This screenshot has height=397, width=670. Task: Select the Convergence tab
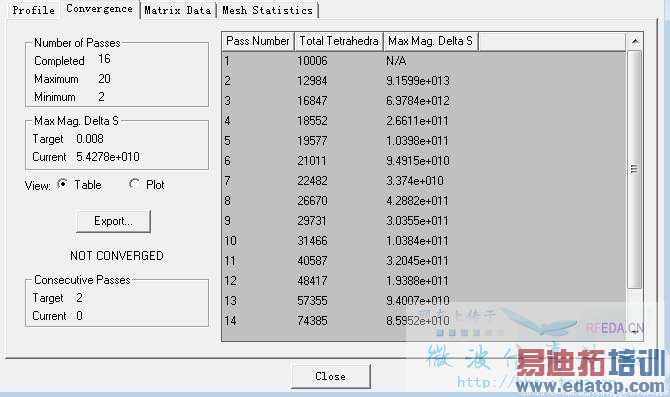(100, 9)
